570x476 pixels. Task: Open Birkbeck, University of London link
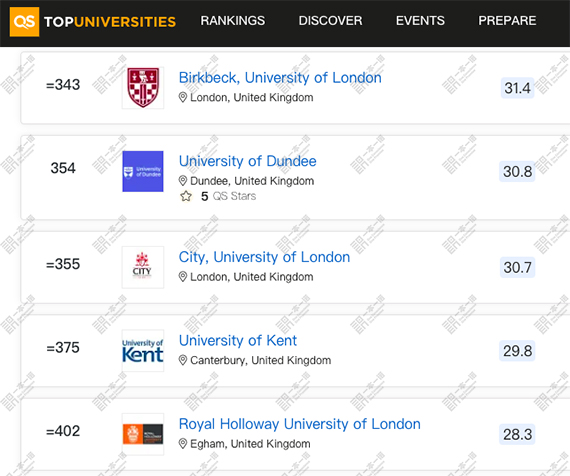[280, 78]
